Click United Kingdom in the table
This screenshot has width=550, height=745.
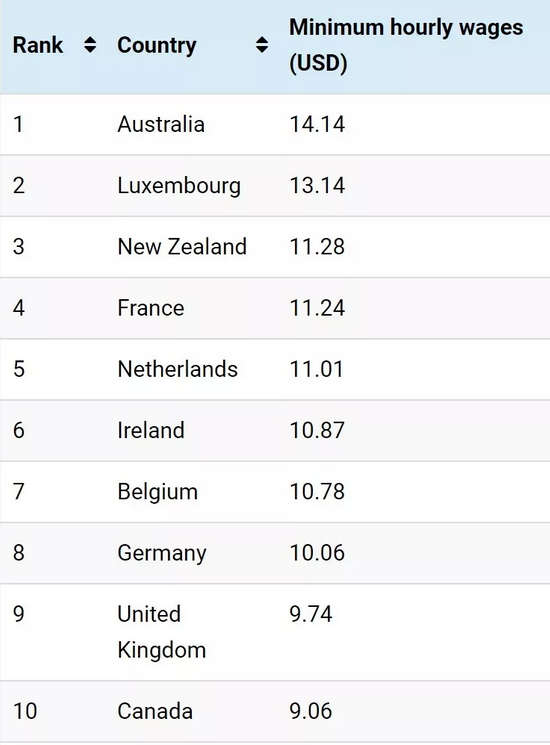[x=162, y=632]
